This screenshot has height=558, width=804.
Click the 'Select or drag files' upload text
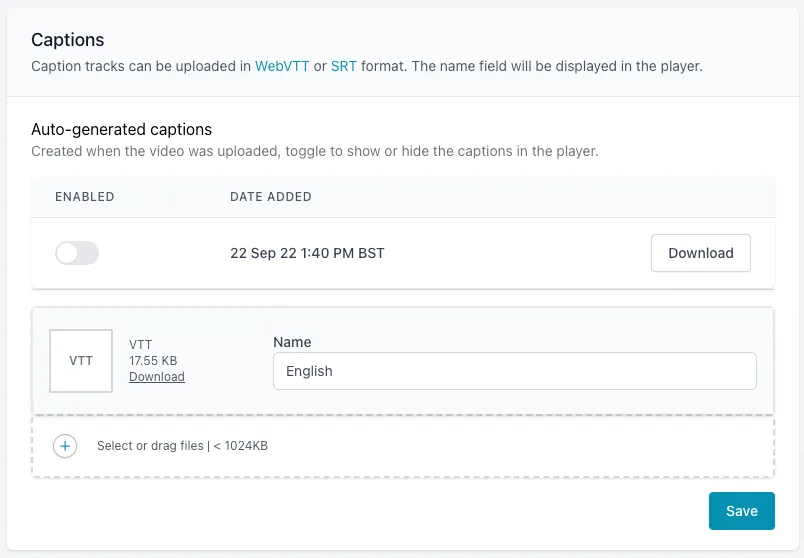coord(182,446)
